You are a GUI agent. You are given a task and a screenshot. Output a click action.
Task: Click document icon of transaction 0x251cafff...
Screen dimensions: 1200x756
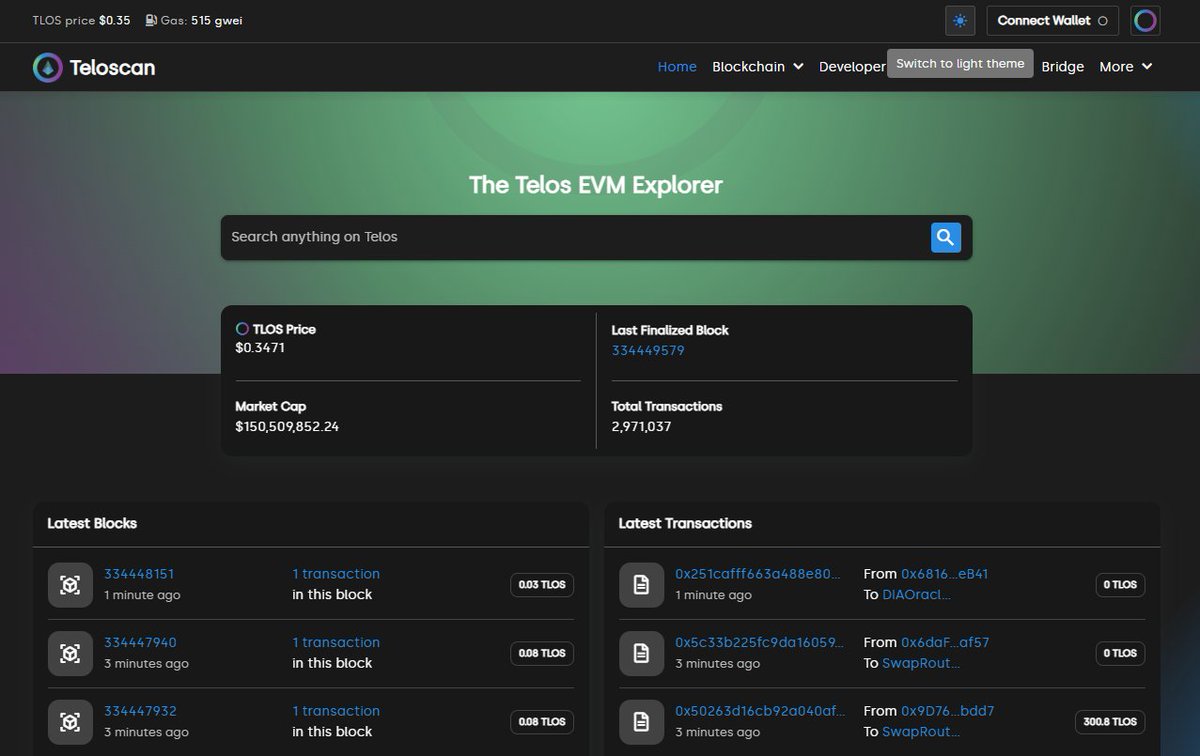(x=641, y=585)
